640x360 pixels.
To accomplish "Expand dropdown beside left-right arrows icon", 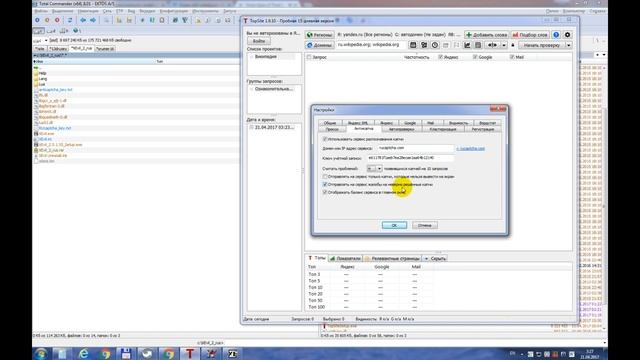I will point(504,45).
